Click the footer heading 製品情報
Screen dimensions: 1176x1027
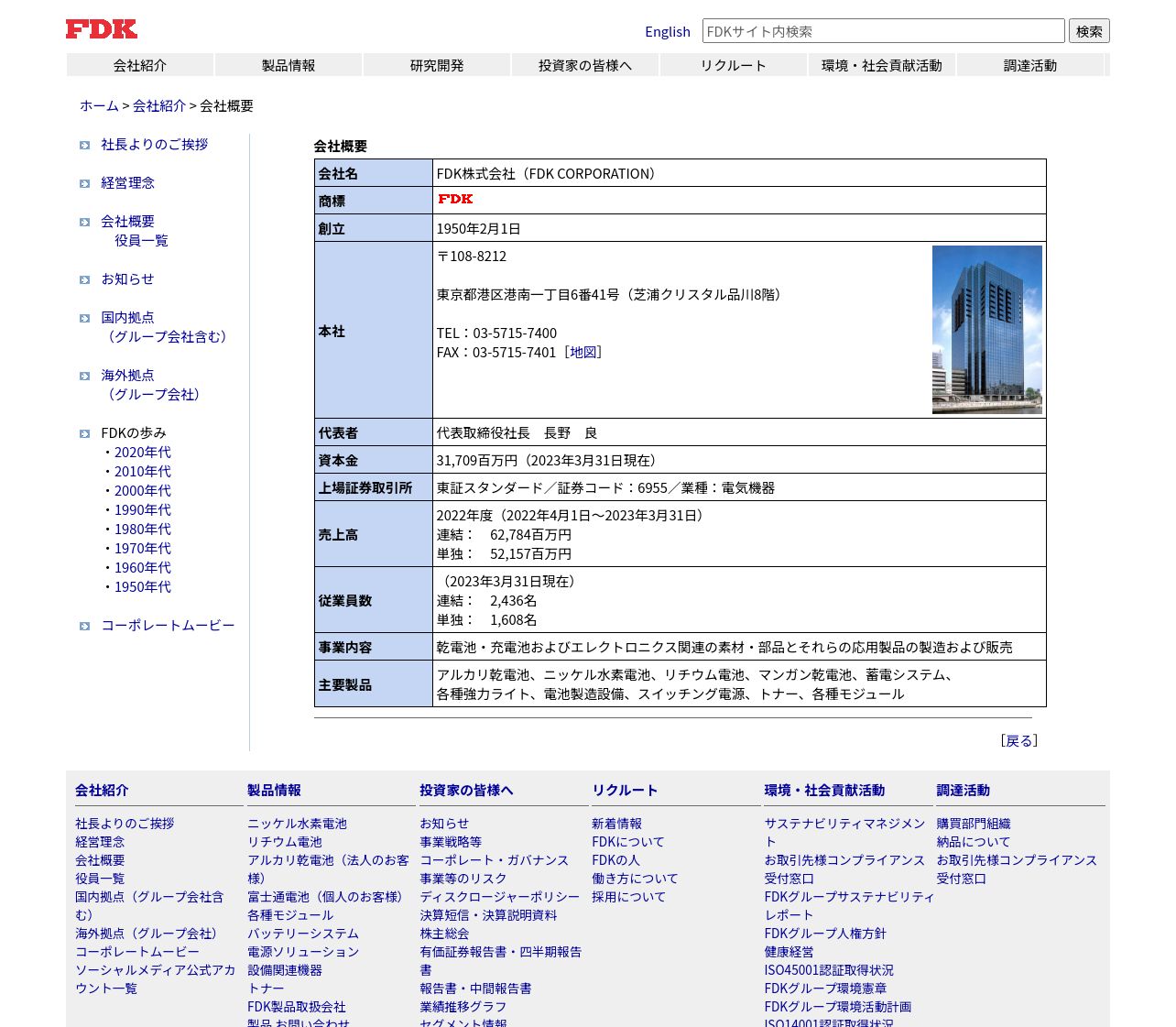[274, 791]
